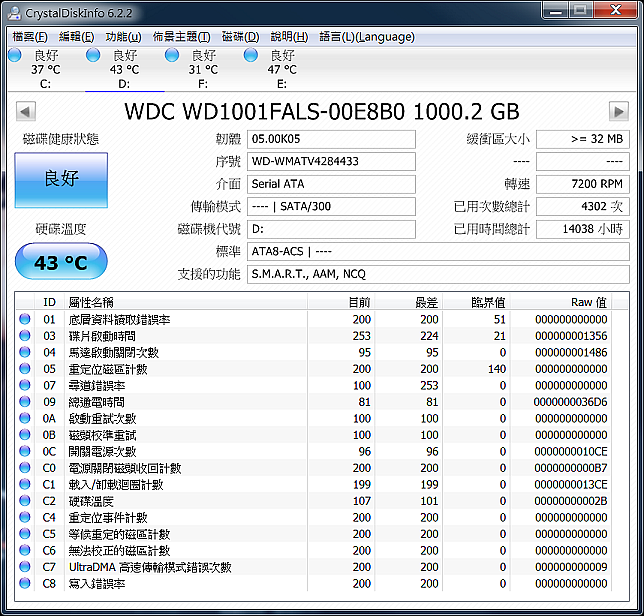
Task: Click the transfer mode field SATA/300
Action: (331, 207)
